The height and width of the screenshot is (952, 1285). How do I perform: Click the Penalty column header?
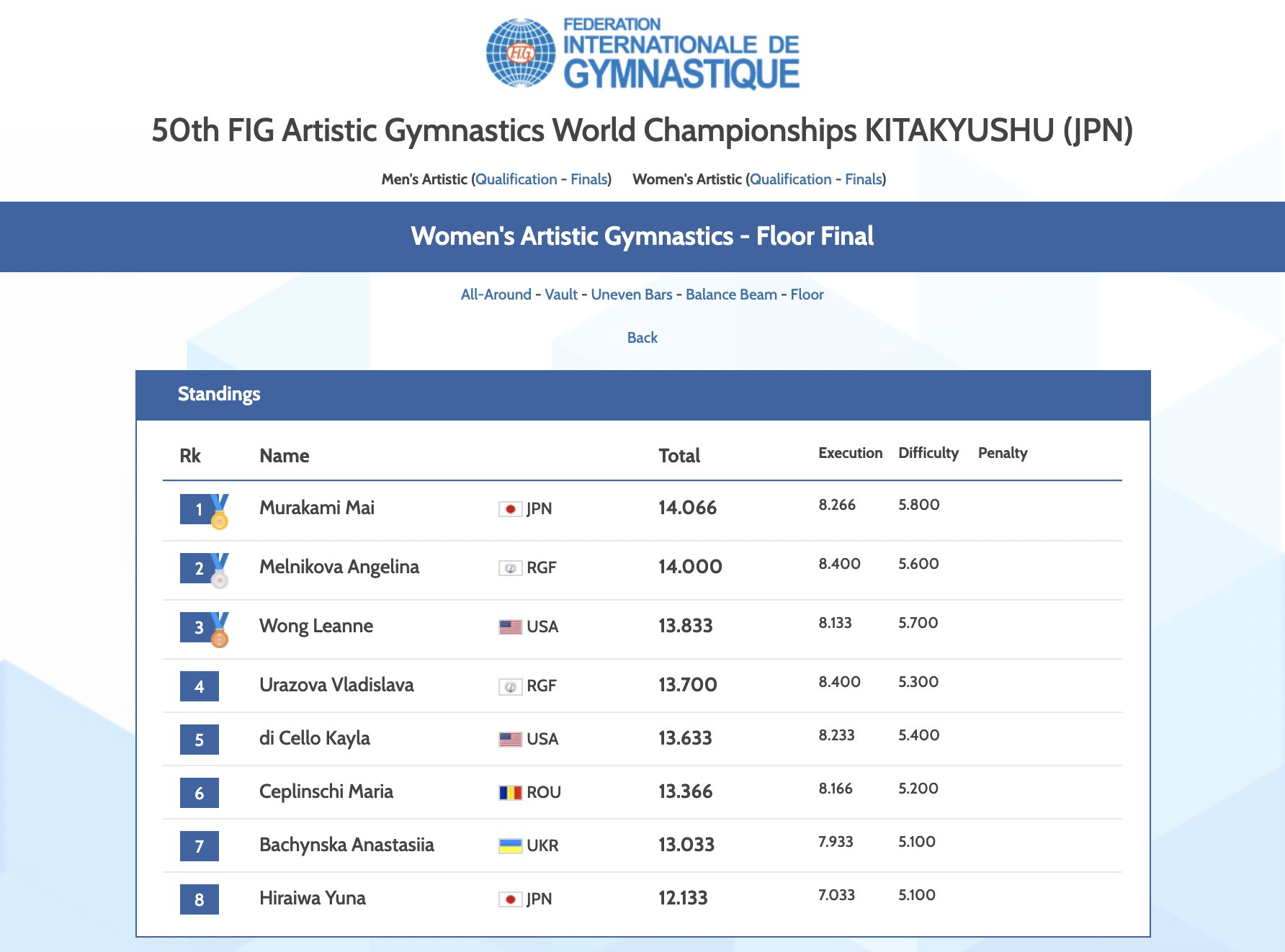click(x=1003, y=453)
